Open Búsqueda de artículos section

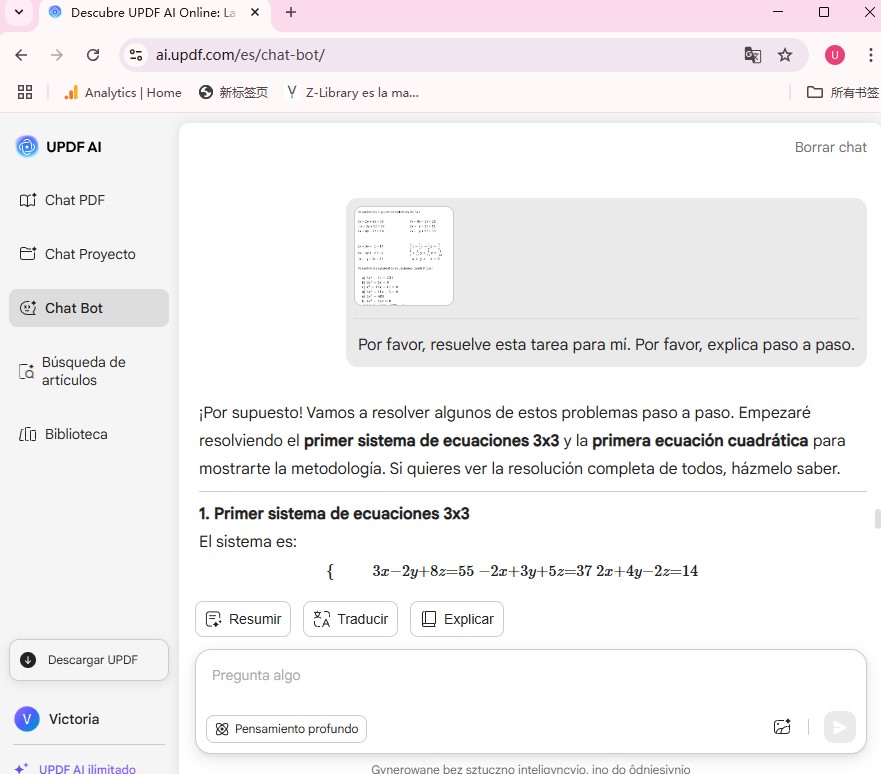tap(72, 371)
